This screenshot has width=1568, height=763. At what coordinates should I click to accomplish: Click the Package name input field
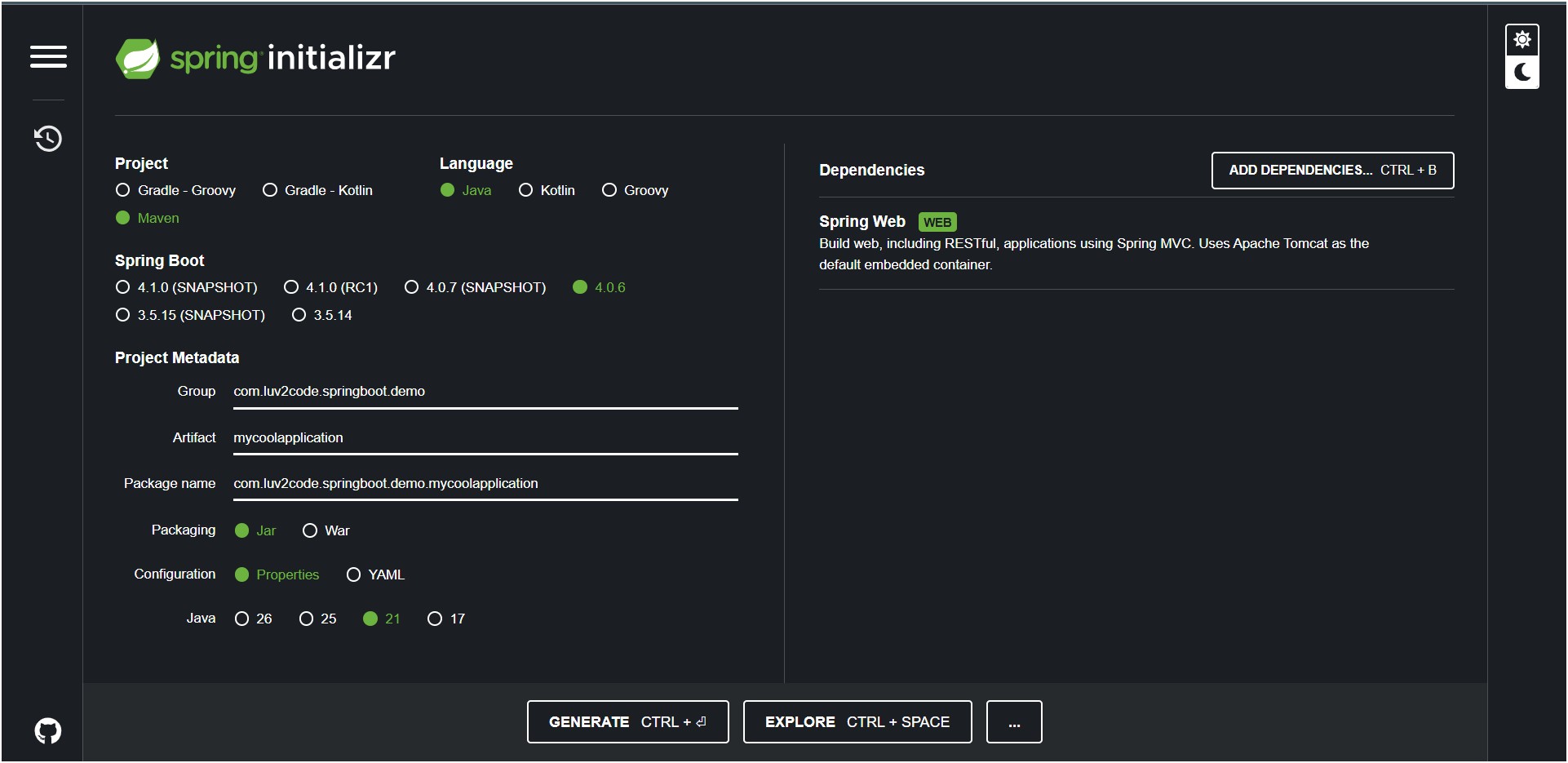485,484
